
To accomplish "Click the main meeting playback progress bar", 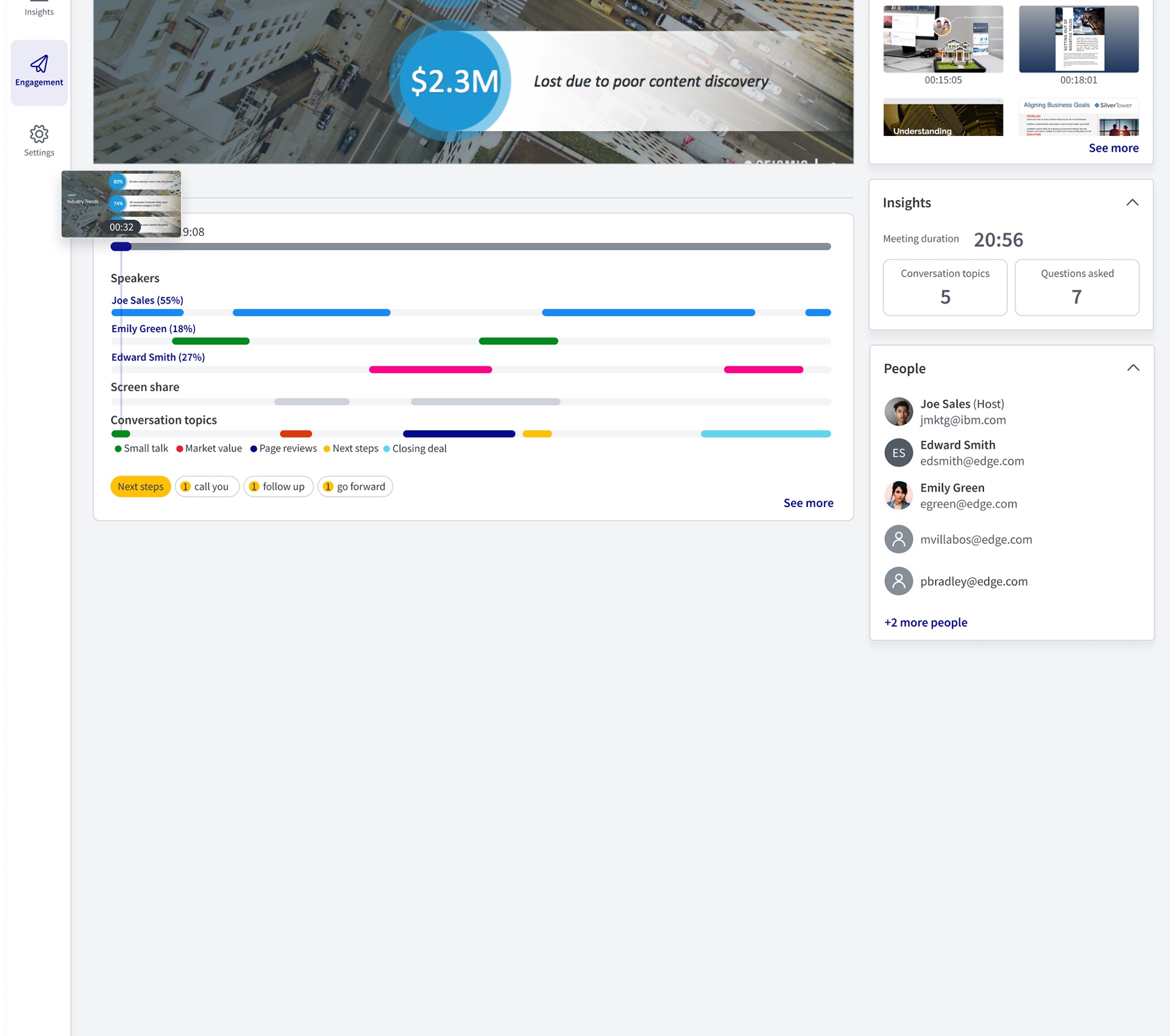I will click(470, 247).
